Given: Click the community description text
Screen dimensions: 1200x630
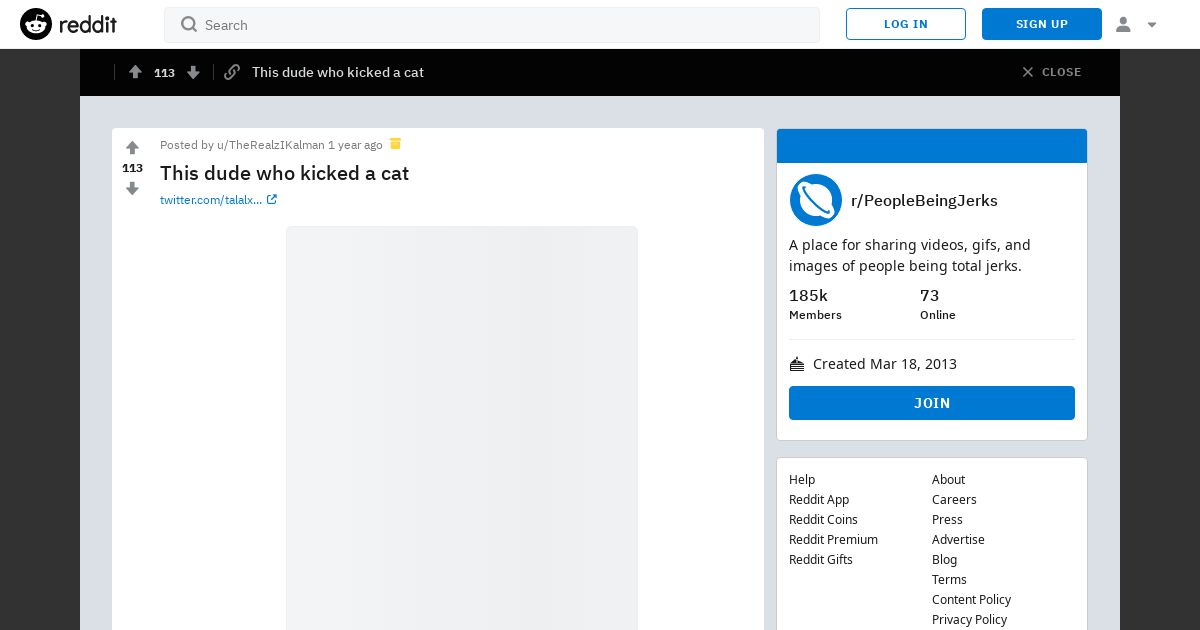Looking at the screenshot, I should tap(909, 255).
